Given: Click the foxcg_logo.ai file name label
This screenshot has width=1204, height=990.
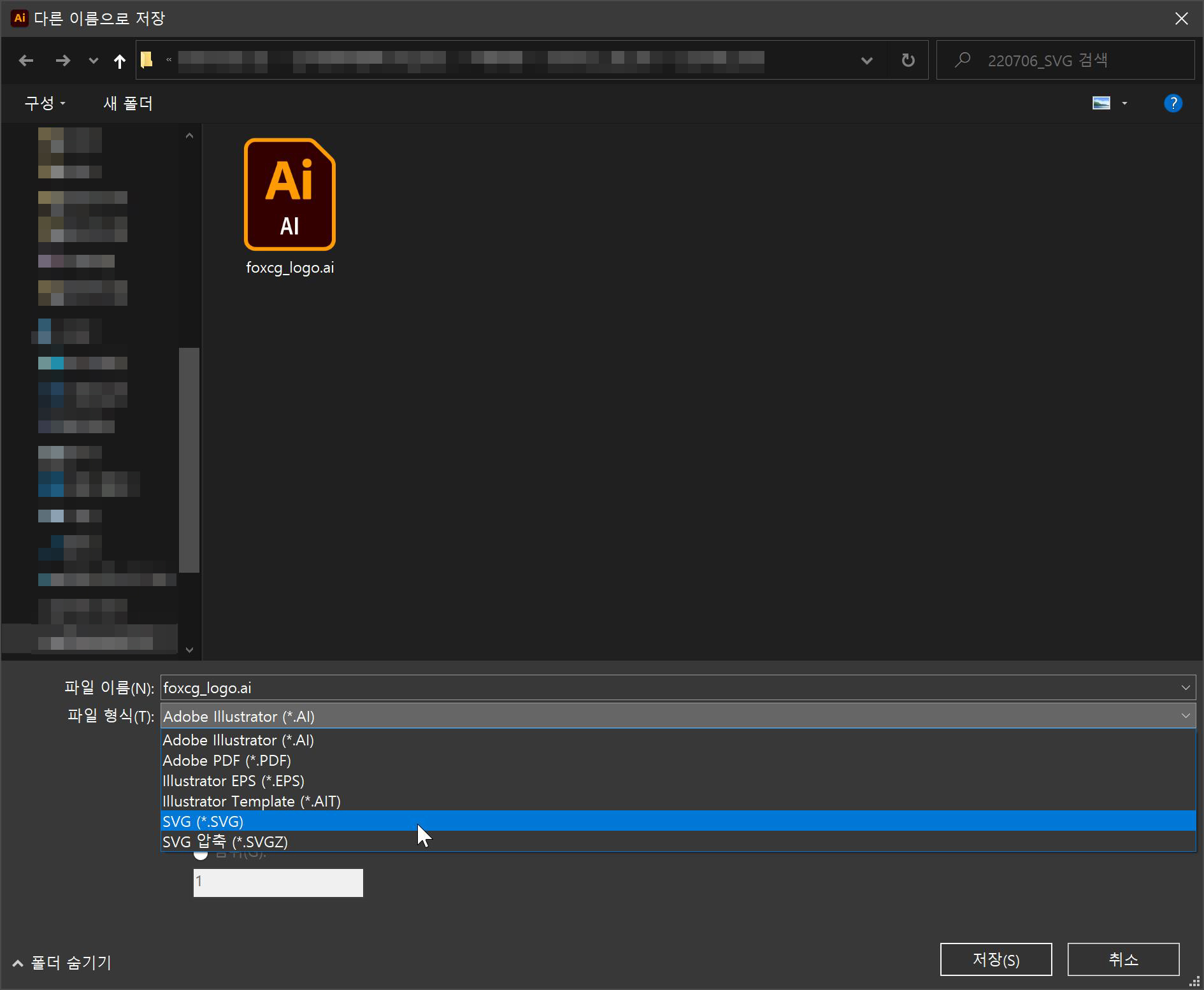Looking at the screenshot, I should coord(290,268).
